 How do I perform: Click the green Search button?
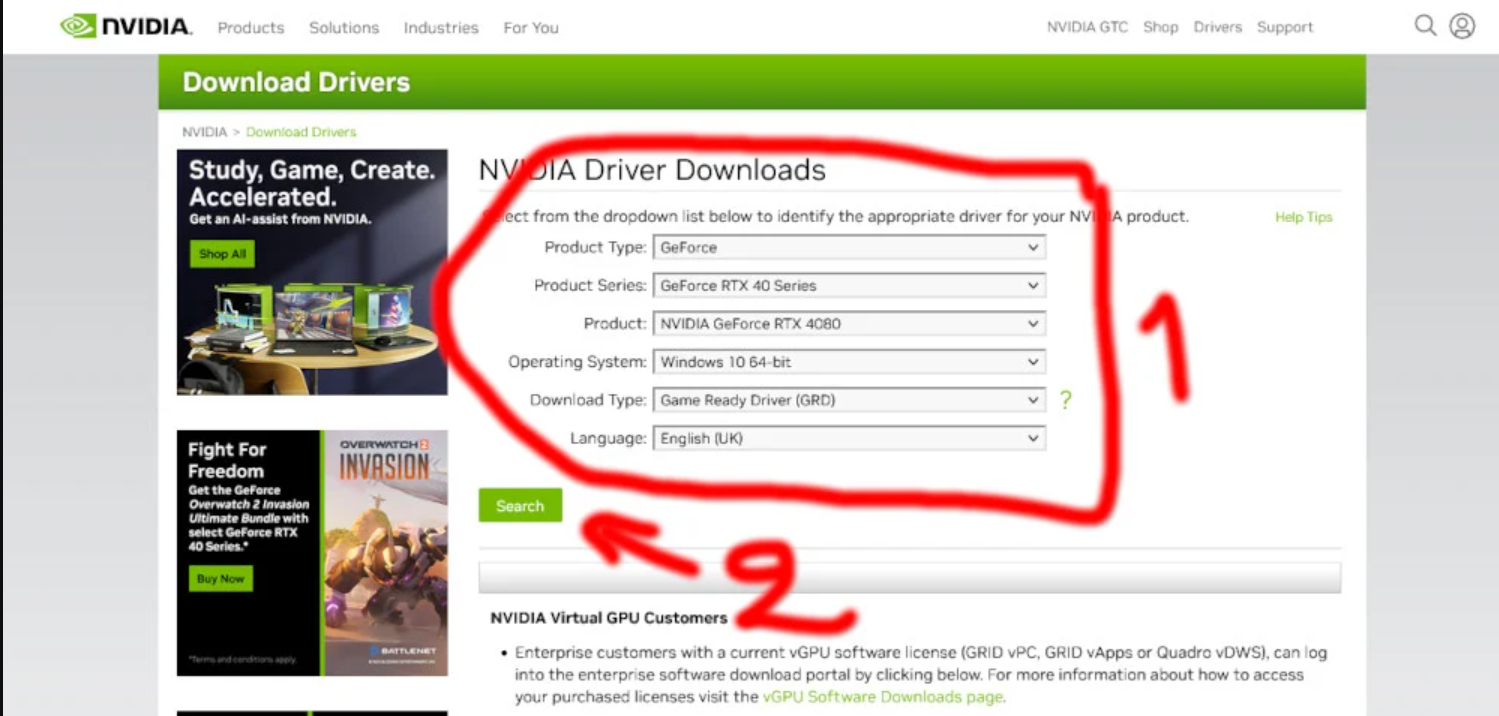coord(520,506)
